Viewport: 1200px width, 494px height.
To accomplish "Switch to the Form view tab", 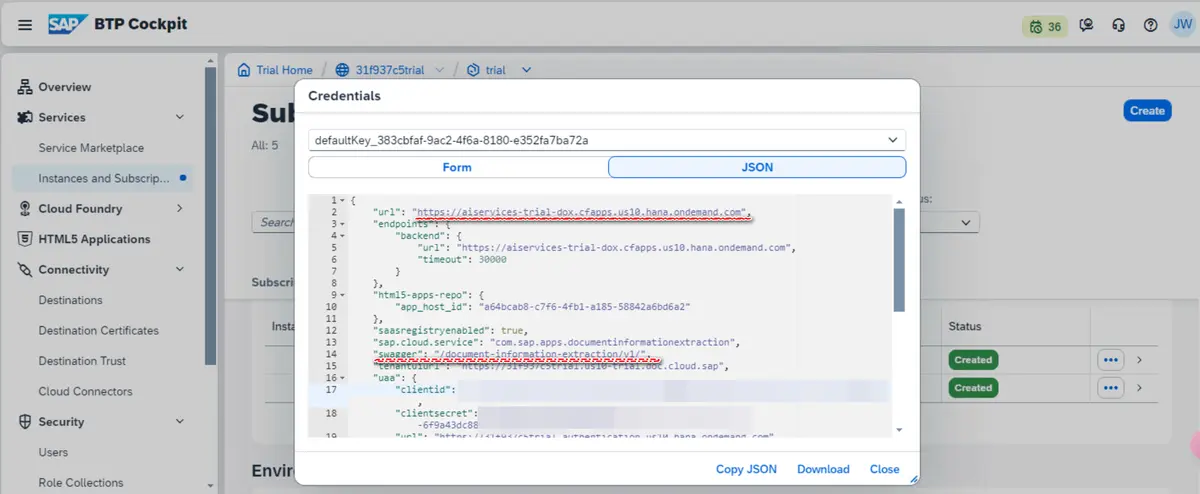I will (x=457, y=167).
